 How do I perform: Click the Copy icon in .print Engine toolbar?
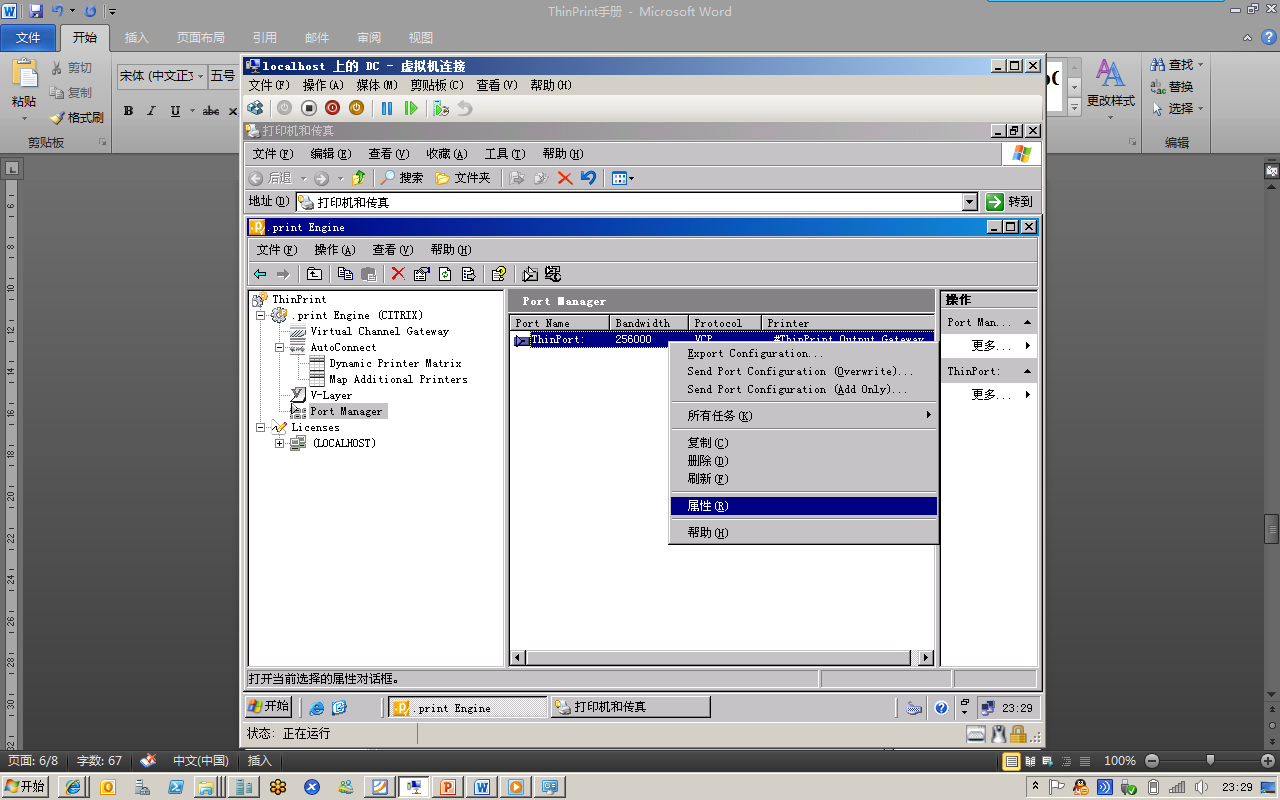(346, 274)
